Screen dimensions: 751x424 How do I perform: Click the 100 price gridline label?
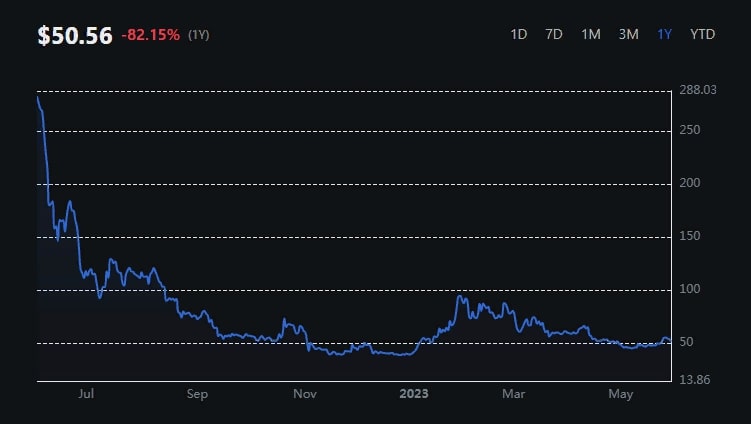(690, 289)
